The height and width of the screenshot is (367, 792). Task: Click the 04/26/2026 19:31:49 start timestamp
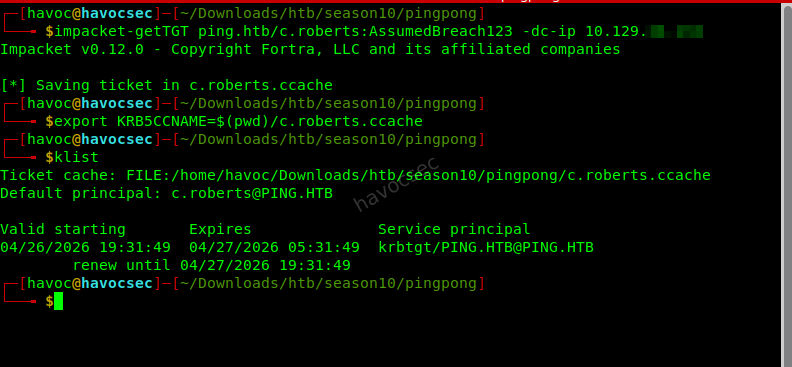(x=85, y=247)
